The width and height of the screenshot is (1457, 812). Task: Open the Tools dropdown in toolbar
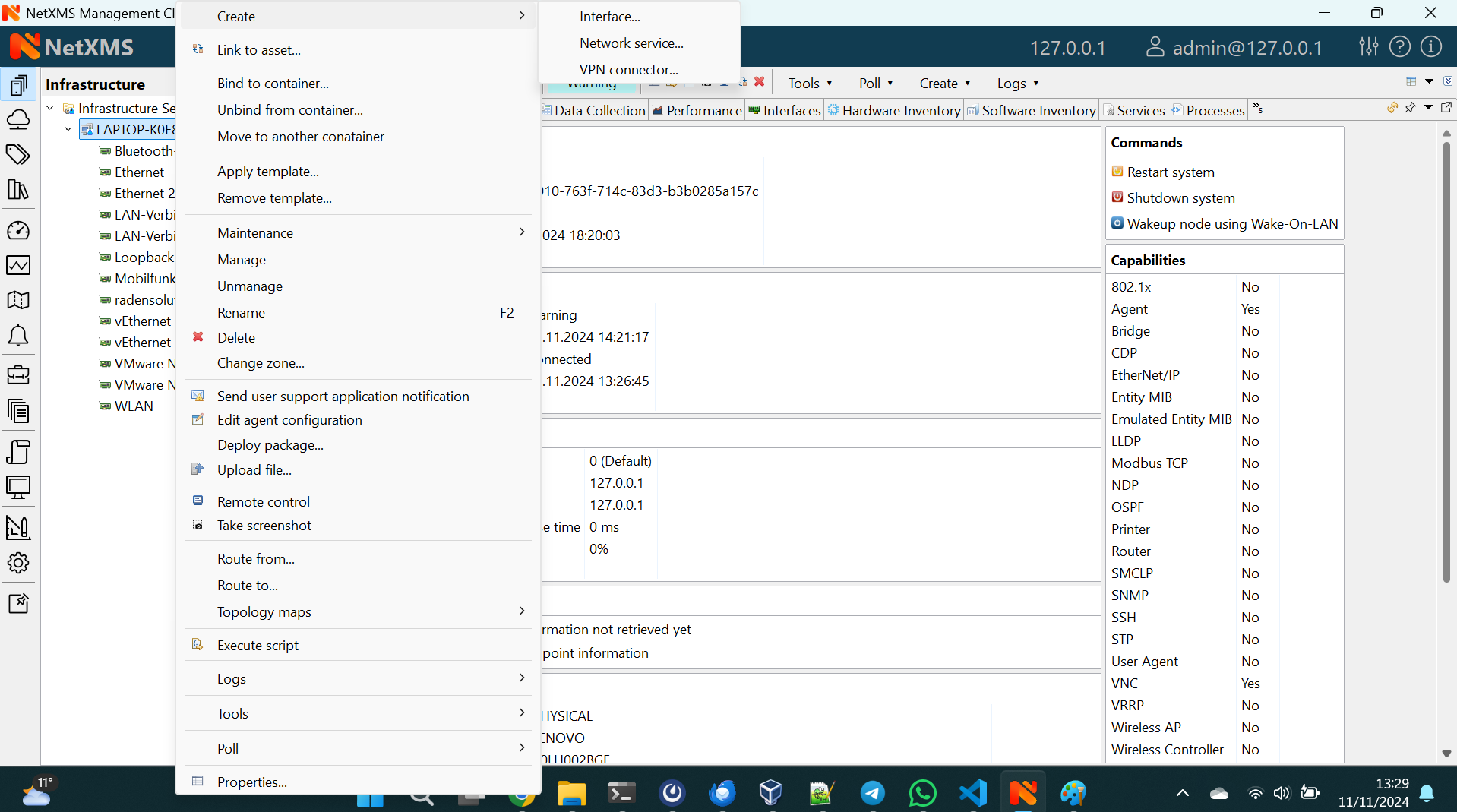coord(810,84)
